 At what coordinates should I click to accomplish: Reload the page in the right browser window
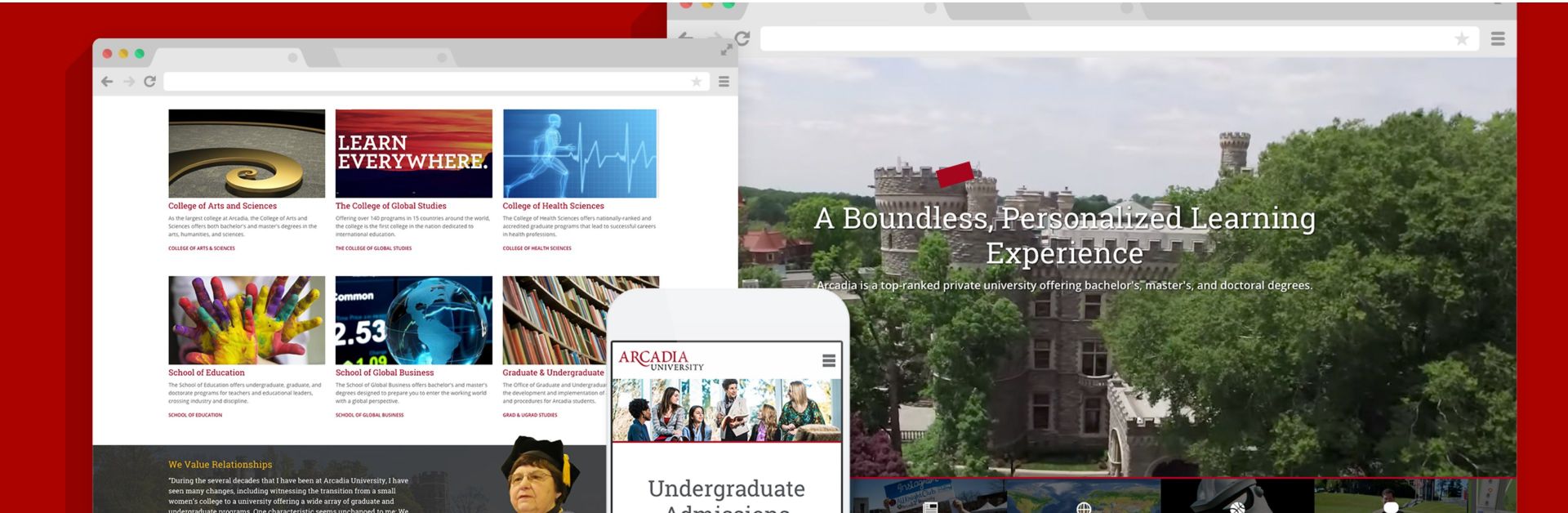(x=742, y=38)
